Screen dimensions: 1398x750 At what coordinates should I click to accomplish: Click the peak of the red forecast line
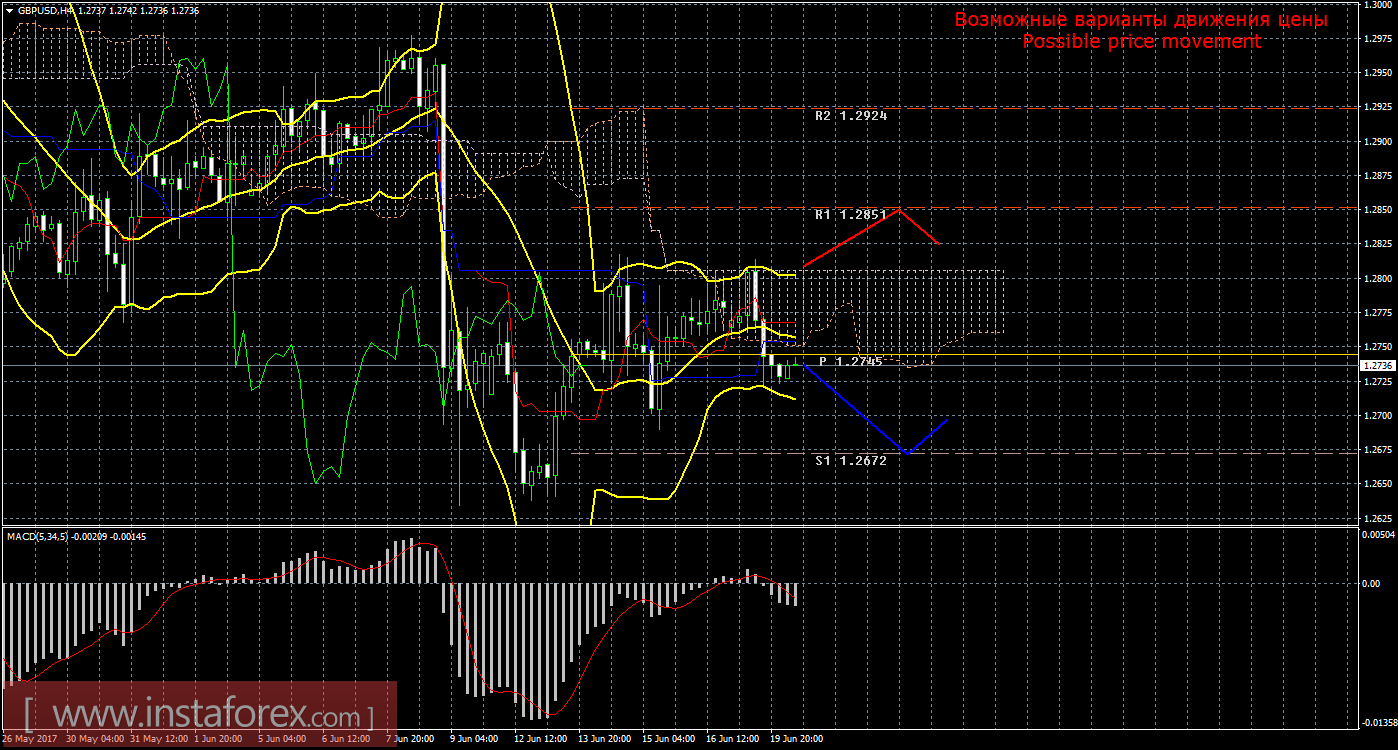coord(900,209)
